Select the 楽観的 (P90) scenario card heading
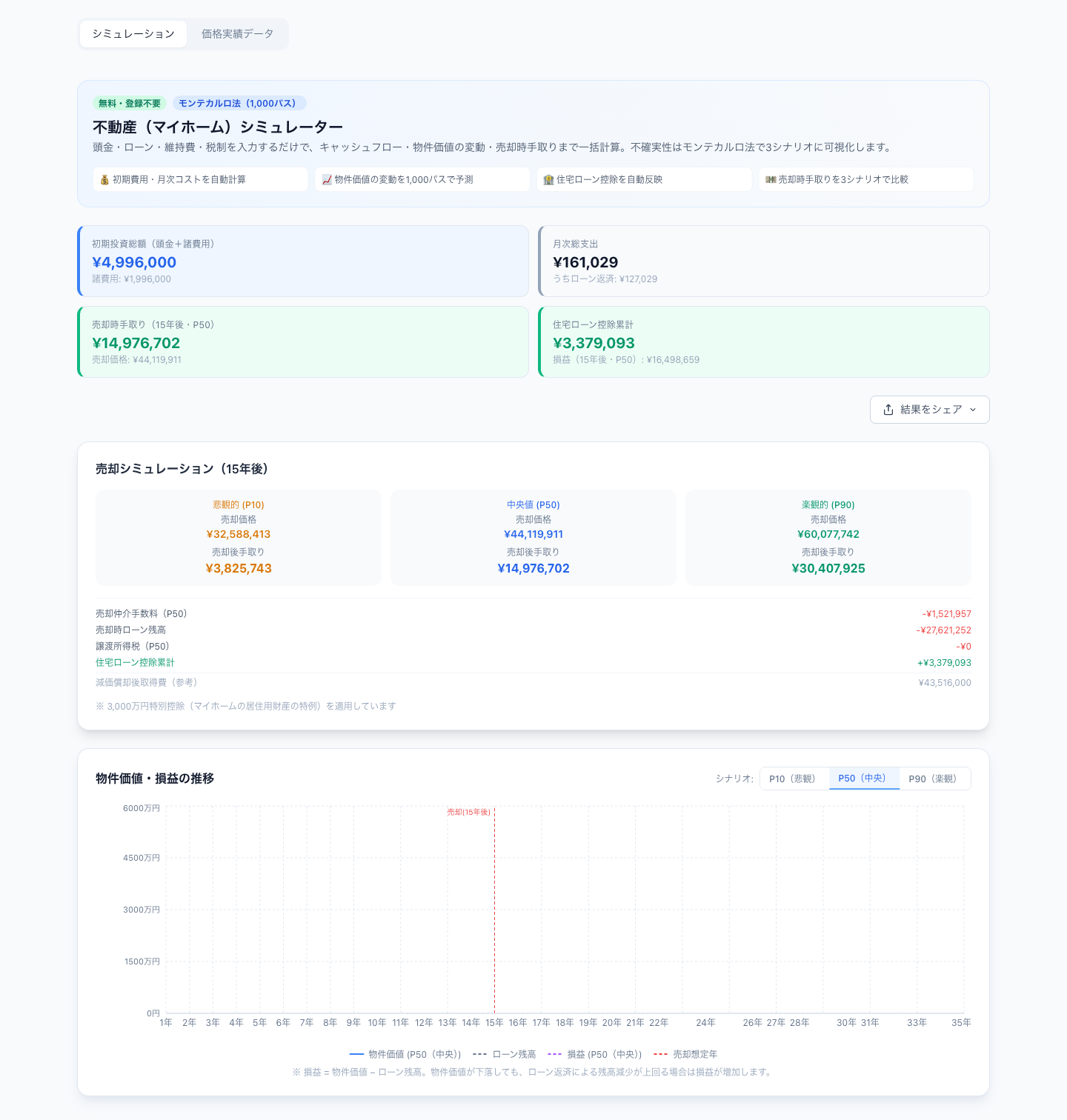The image size is (1067, 1120). tap(828, 505)
